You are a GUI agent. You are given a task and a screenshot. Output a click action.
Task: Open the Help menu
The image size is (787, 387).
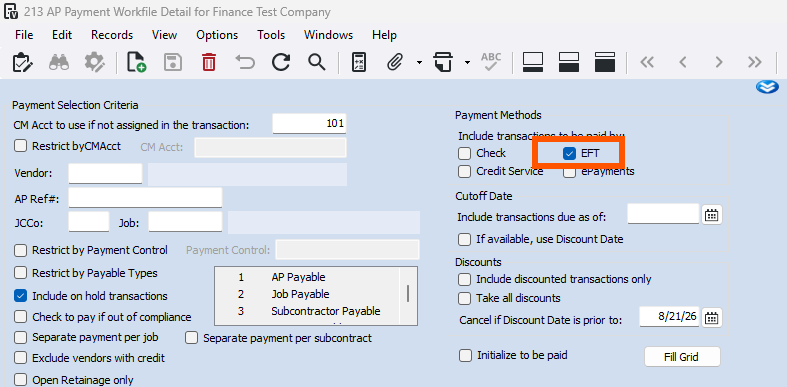coord(384,35)
